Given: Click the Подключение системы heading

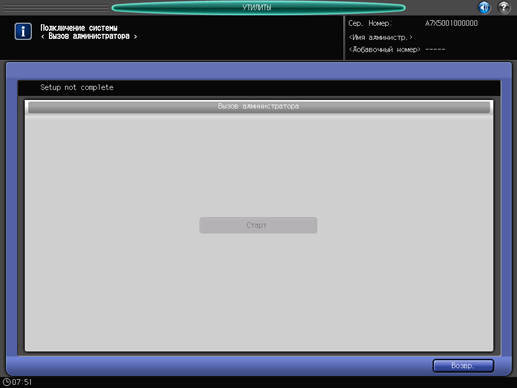Looking at the screenshot, I should point(79,28).
